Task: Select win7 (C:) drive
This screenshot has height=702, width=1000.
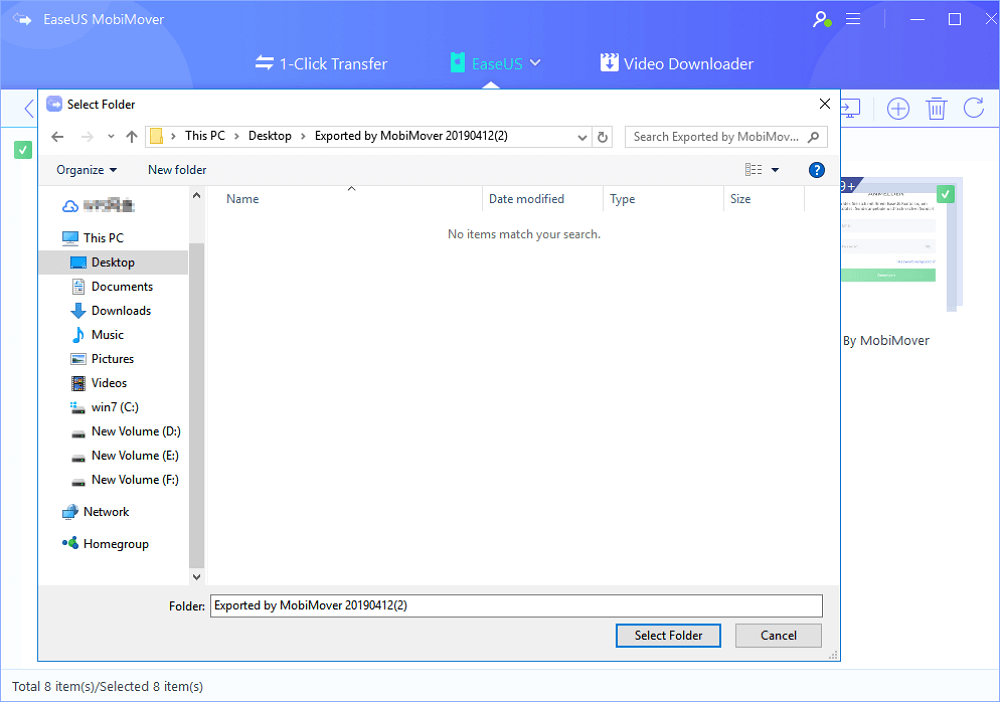Action: click(104, 407)
